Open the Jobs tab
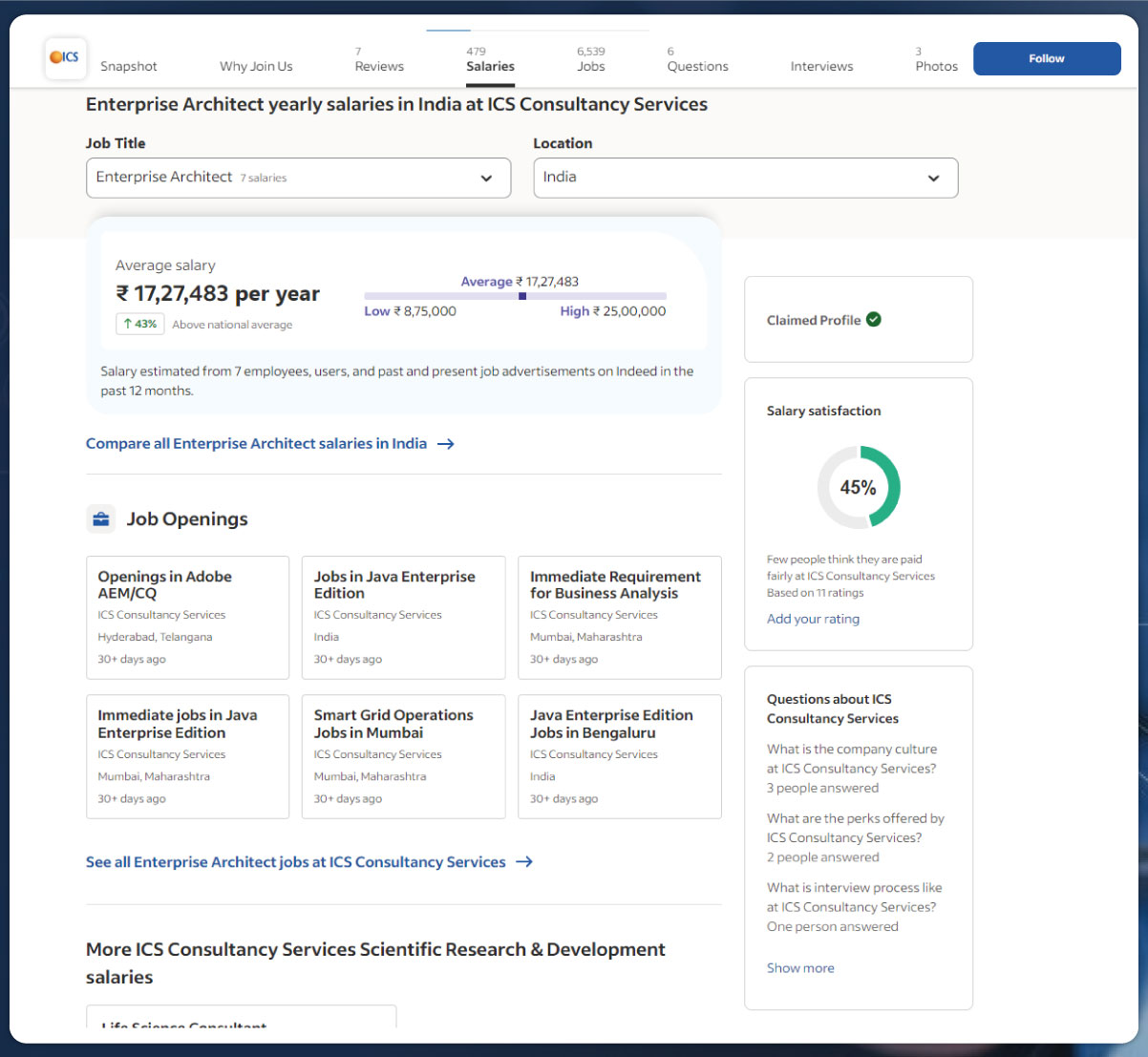 tap(591, 59)
